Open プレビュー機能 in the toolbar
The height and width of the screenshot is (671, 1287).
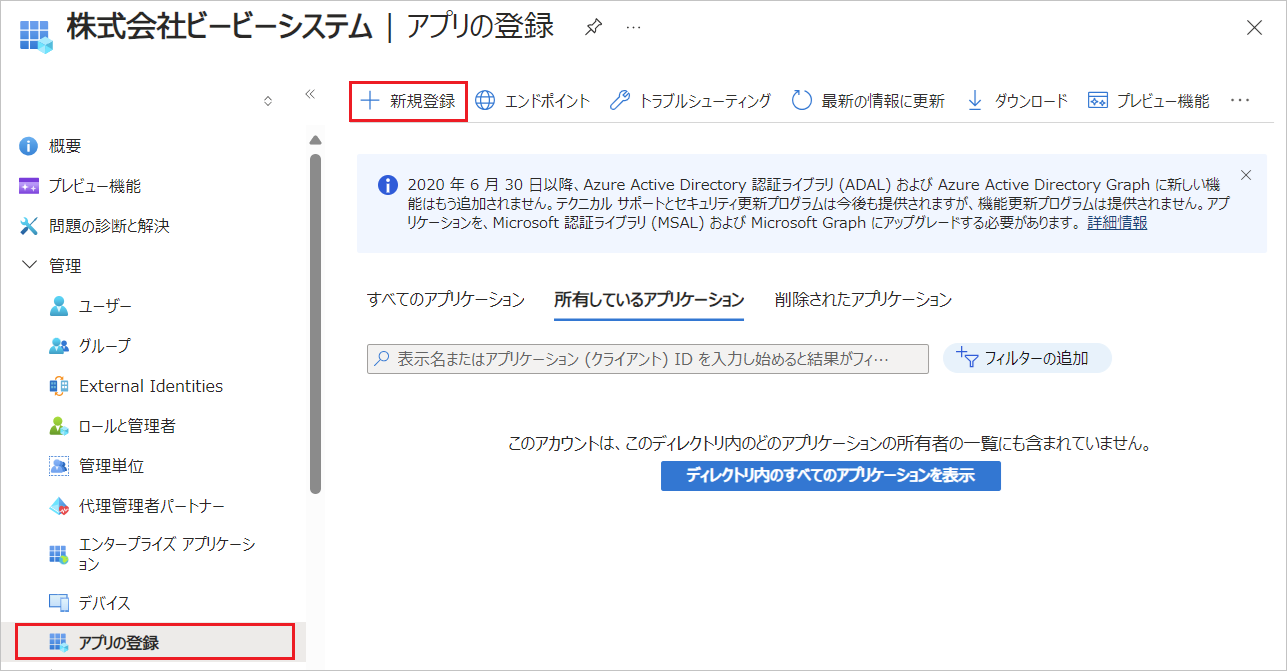1148,101
